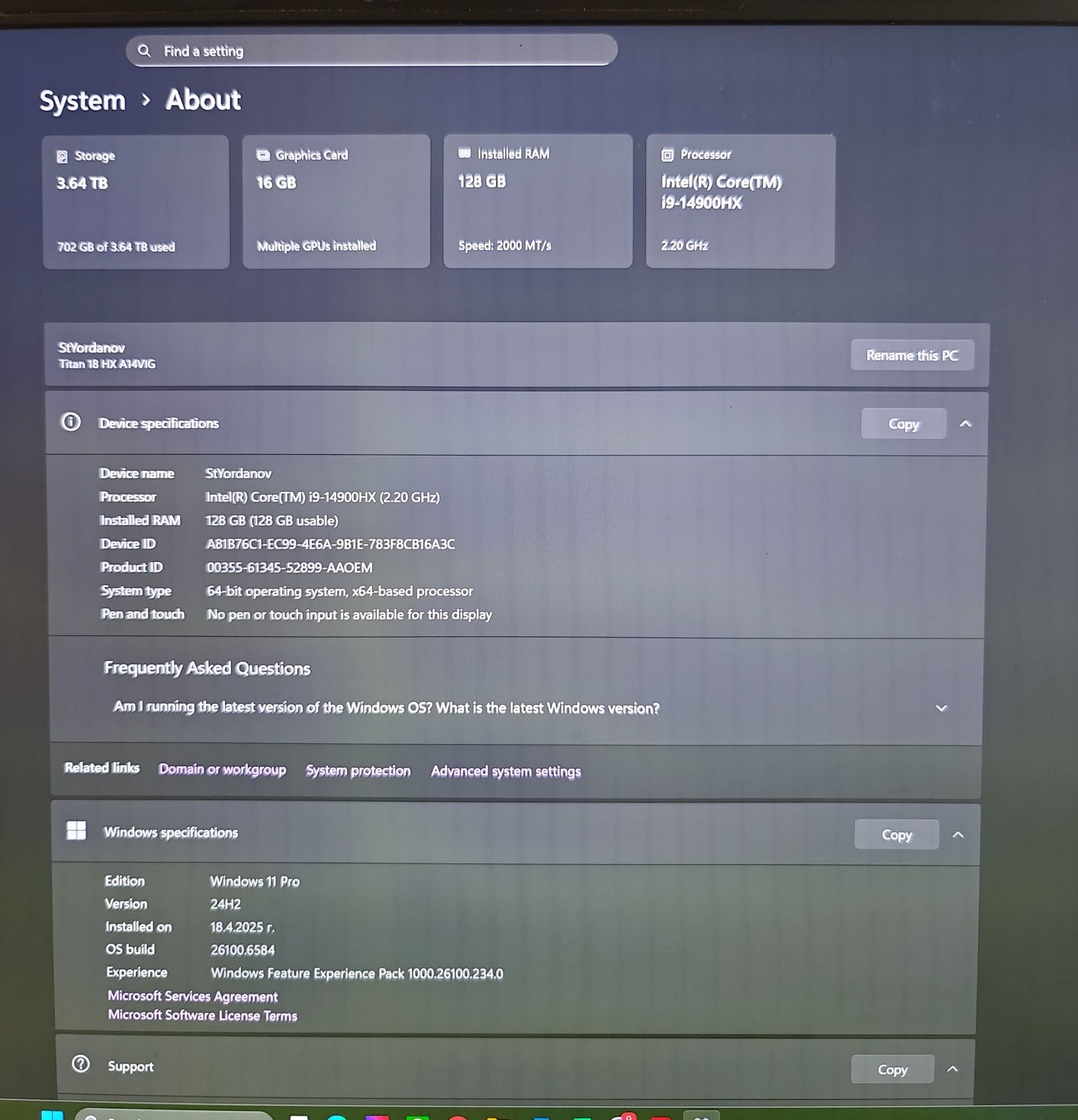Image resolution: width=1078 pixels, height=1120 pixels.
Task: Select device name value StYordanov
Action: pyautogui.click(x=239, y=473)
